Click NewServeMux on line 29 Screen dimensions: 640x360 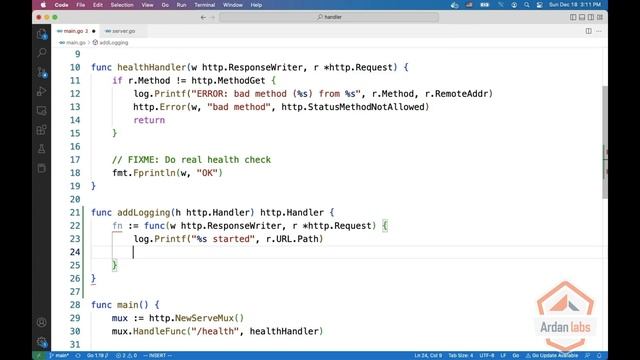[x=204, y=318]
